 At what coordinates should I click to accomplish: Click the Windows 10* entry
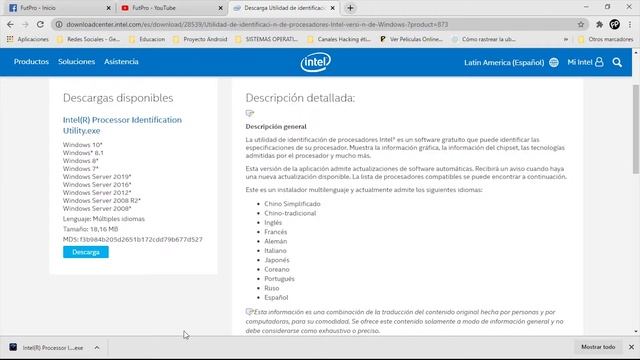pyautogui.click(x=82, y=145)
